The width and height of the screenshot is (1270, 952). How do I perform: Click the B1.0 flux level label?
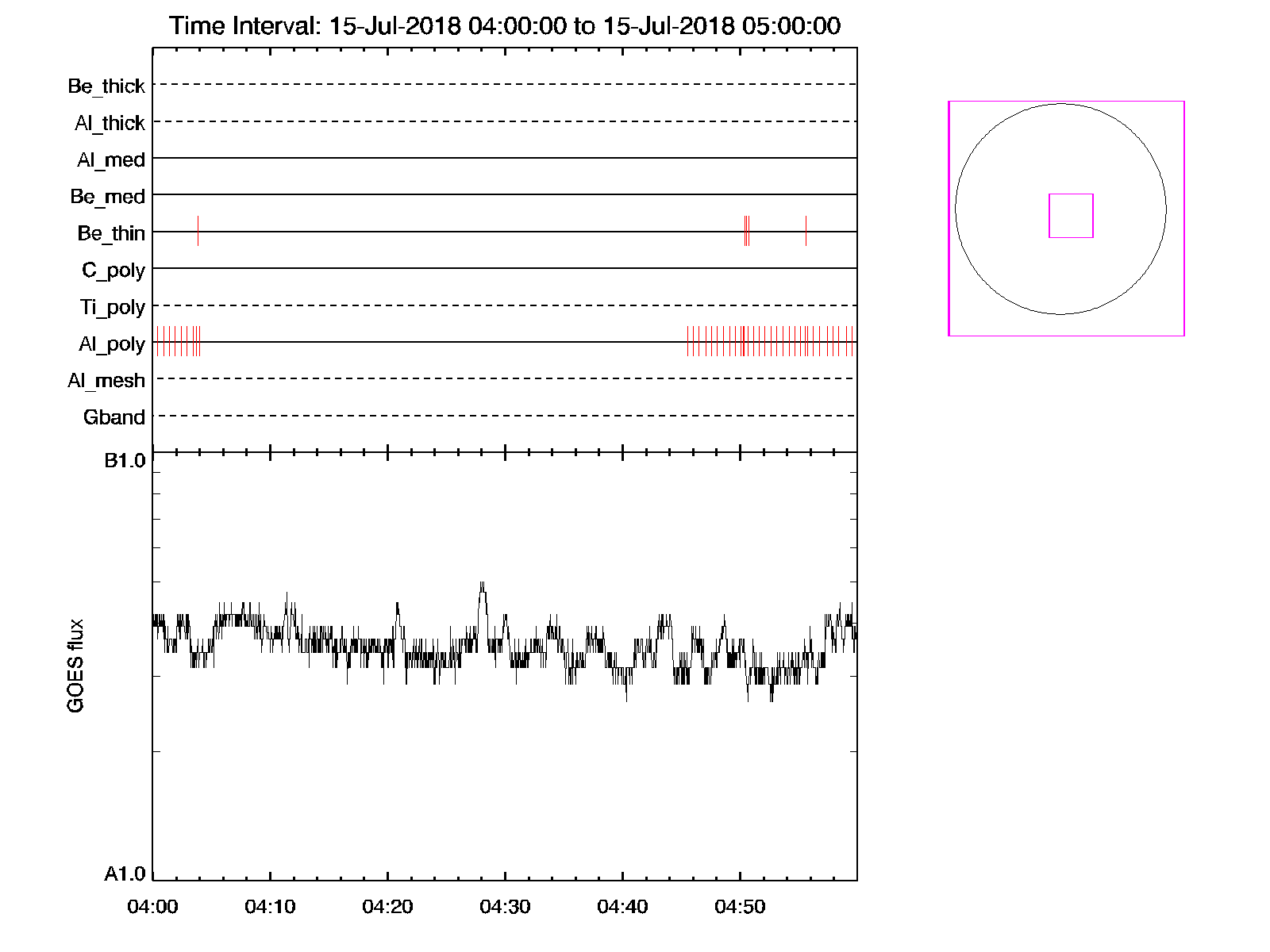pyautogui.click(x=125, y=461)
